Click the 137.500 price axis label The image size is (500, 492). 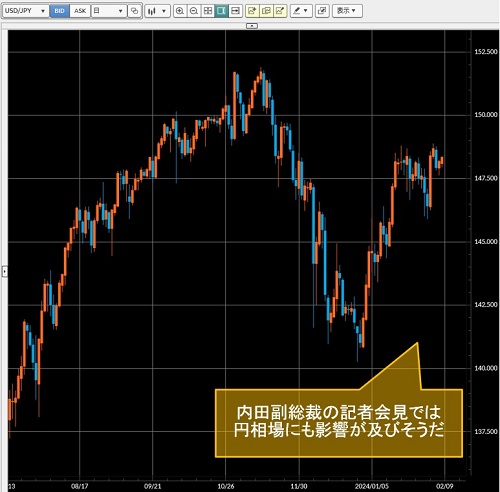click(486, 431)
